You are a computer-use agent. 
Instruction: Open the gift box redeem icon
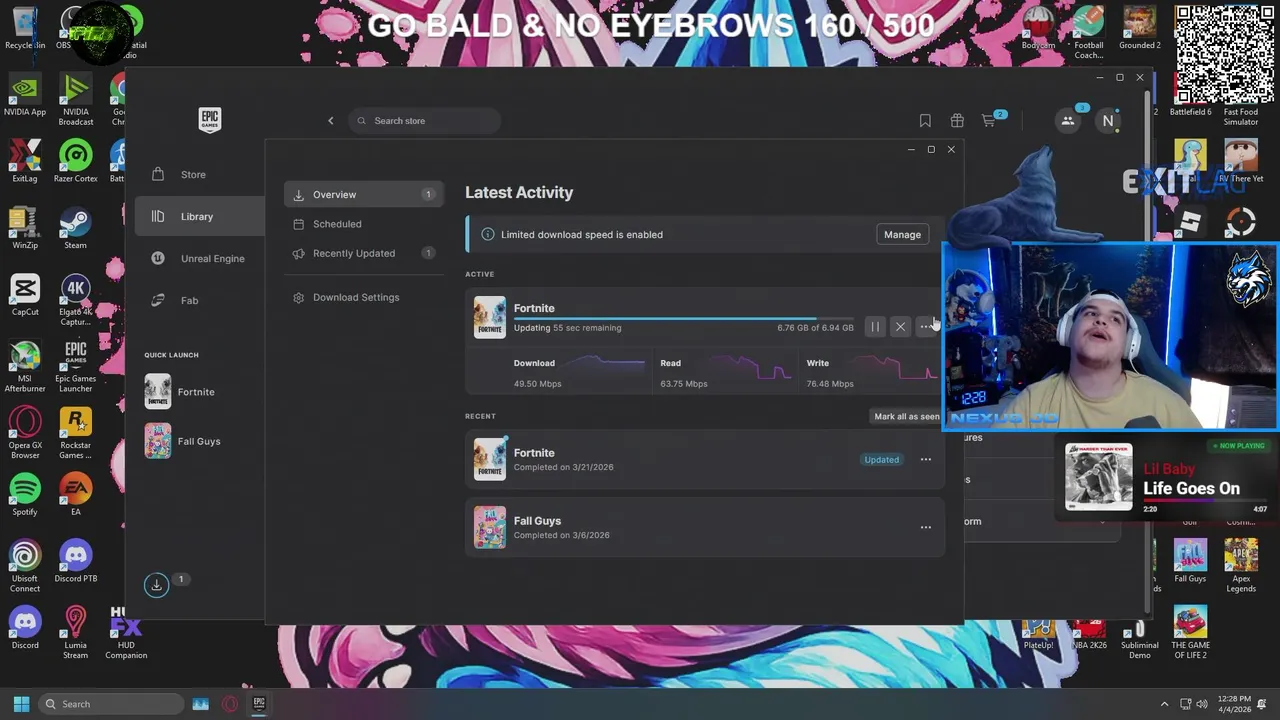(957, 121)
